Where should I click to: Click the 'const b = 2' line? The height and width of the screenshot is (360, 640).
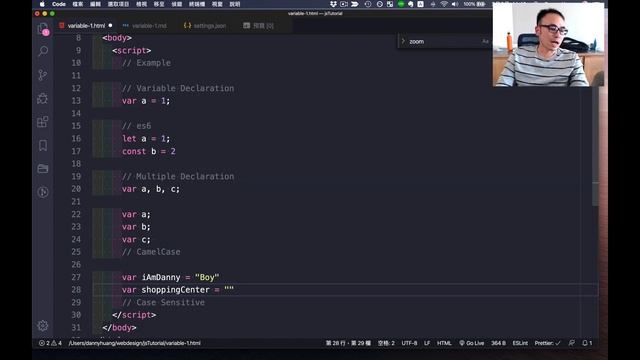tap(149, 151)
